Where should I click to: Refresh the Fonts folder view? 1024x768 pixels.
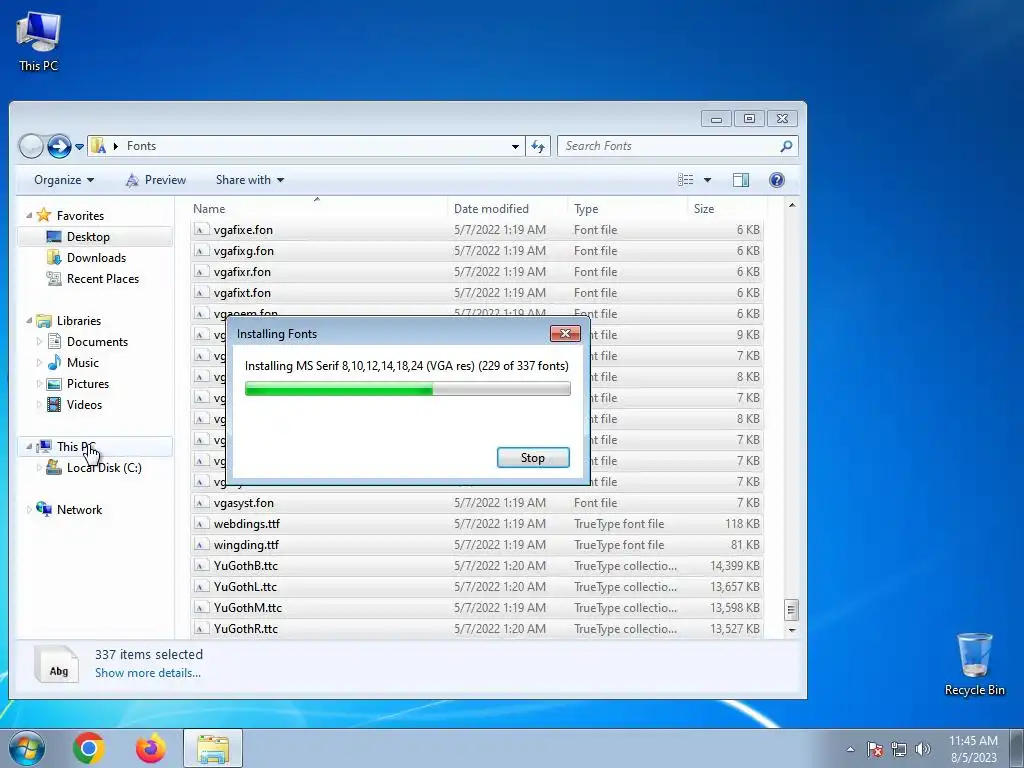coord(538,146)
